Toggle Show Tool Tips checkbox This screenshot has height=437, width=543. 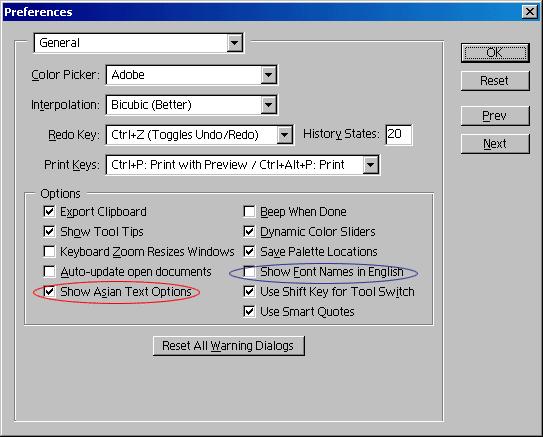tap(49, 232)
